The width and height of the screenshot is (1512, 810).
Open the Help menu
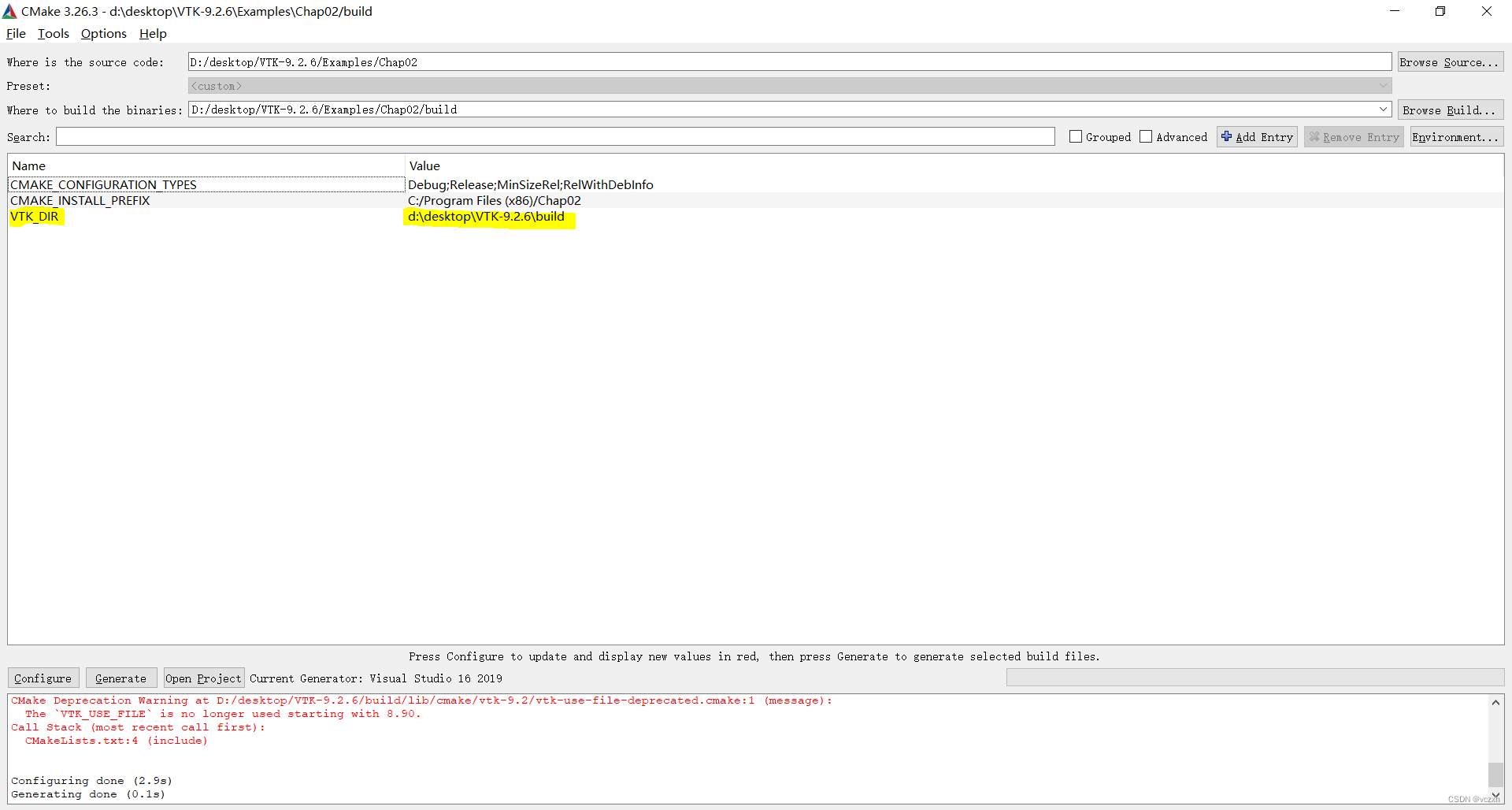pos(153,33)
